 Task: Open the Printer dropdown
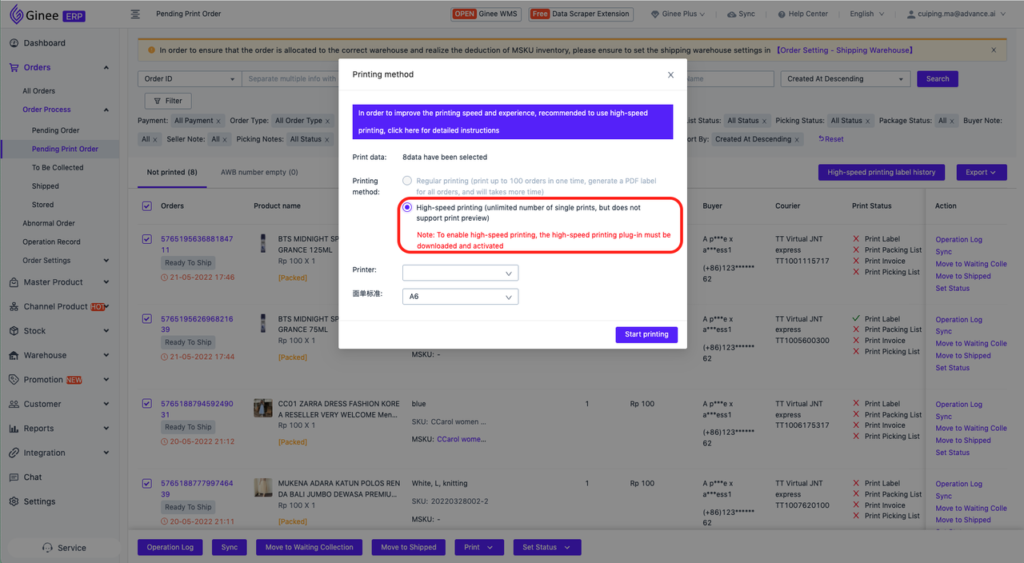tap(460, 273)
